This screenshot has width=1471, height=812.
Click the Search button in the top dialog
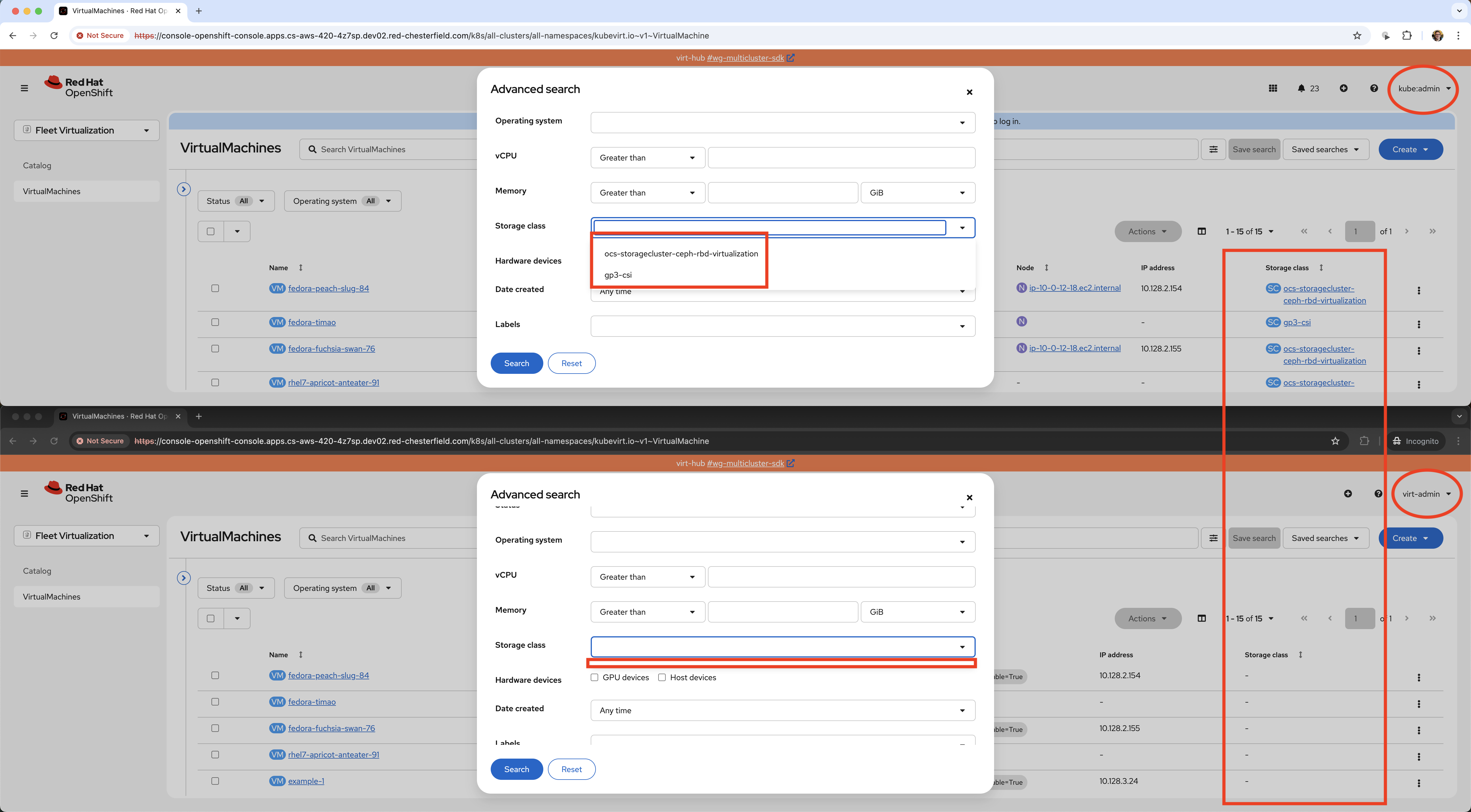coord(516,364)
